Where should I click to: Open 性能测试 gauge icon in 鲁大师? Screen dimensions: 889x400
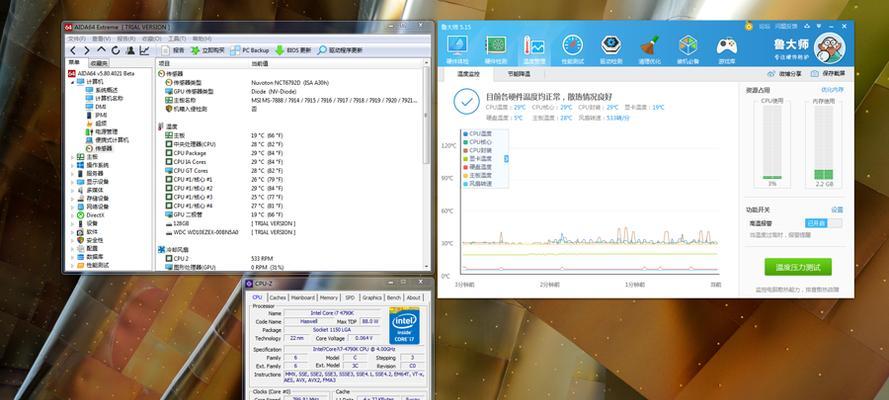(572, 50)
